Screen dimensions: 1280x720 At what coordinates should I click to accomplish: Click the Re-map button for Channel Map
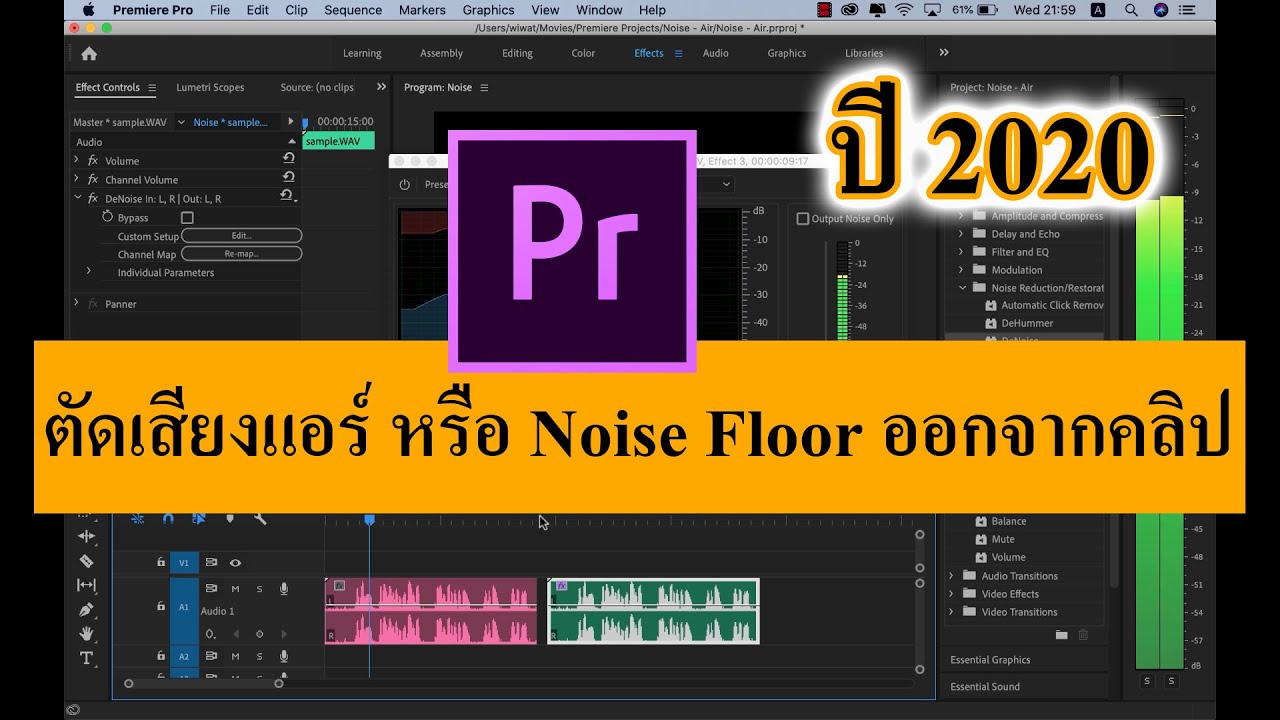tap(241, 254)
